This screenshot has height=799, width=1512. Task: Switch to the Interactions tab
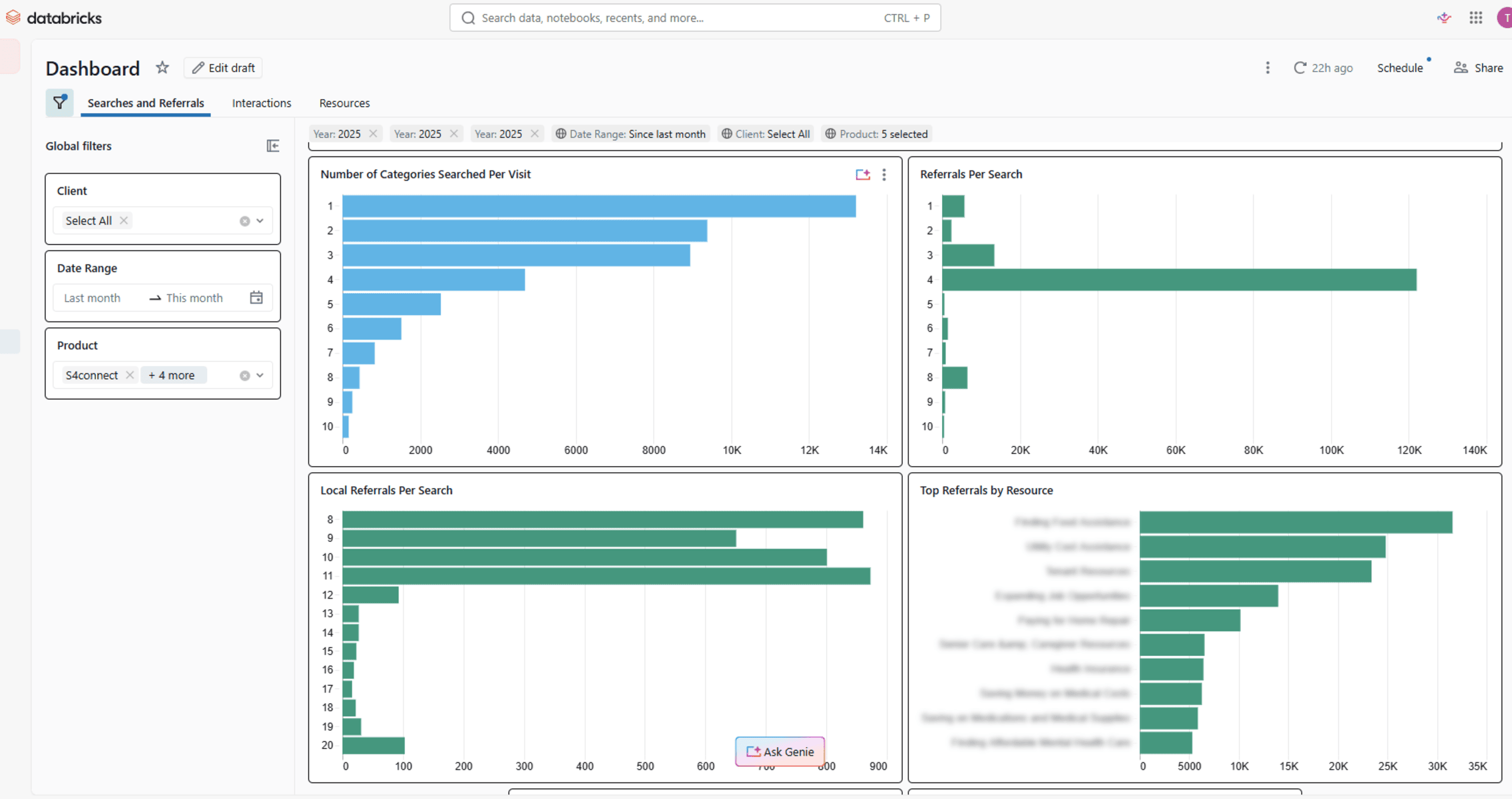(261, 103)
